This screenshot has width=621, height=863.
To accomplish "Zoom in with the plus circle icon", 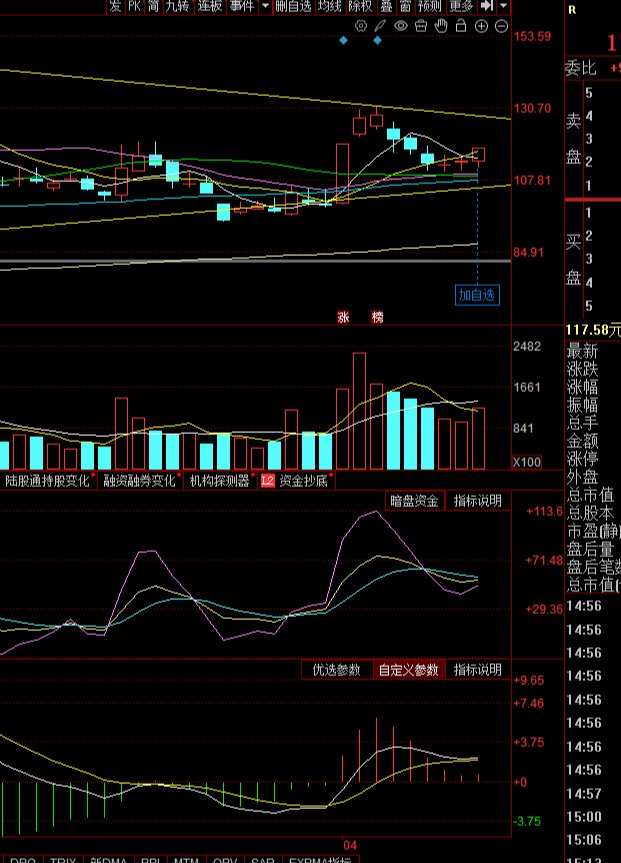I will click(x=481, y=26).
